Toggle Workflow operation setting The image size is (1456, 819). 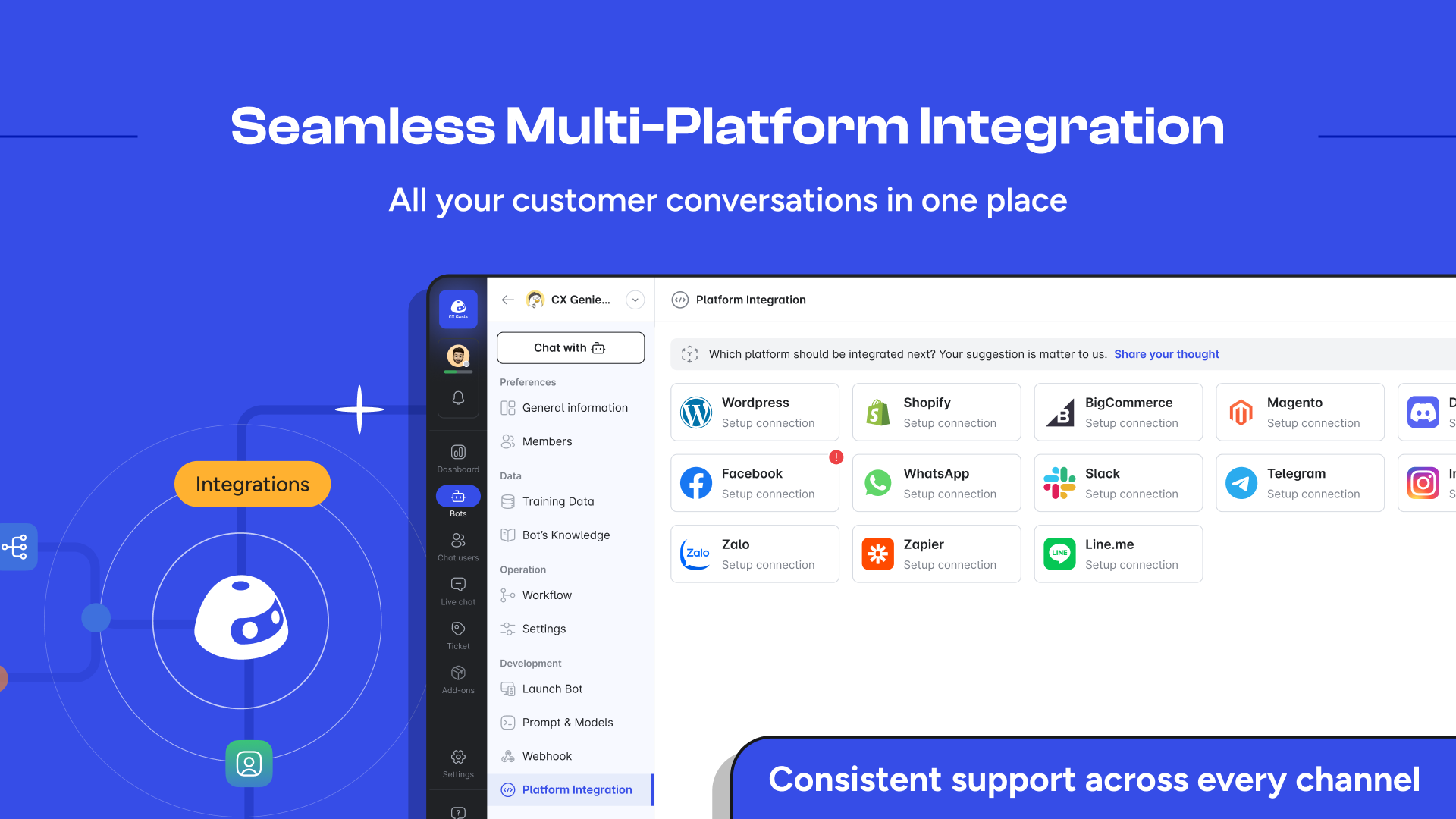pyautogui.click(x=547, y=595)
